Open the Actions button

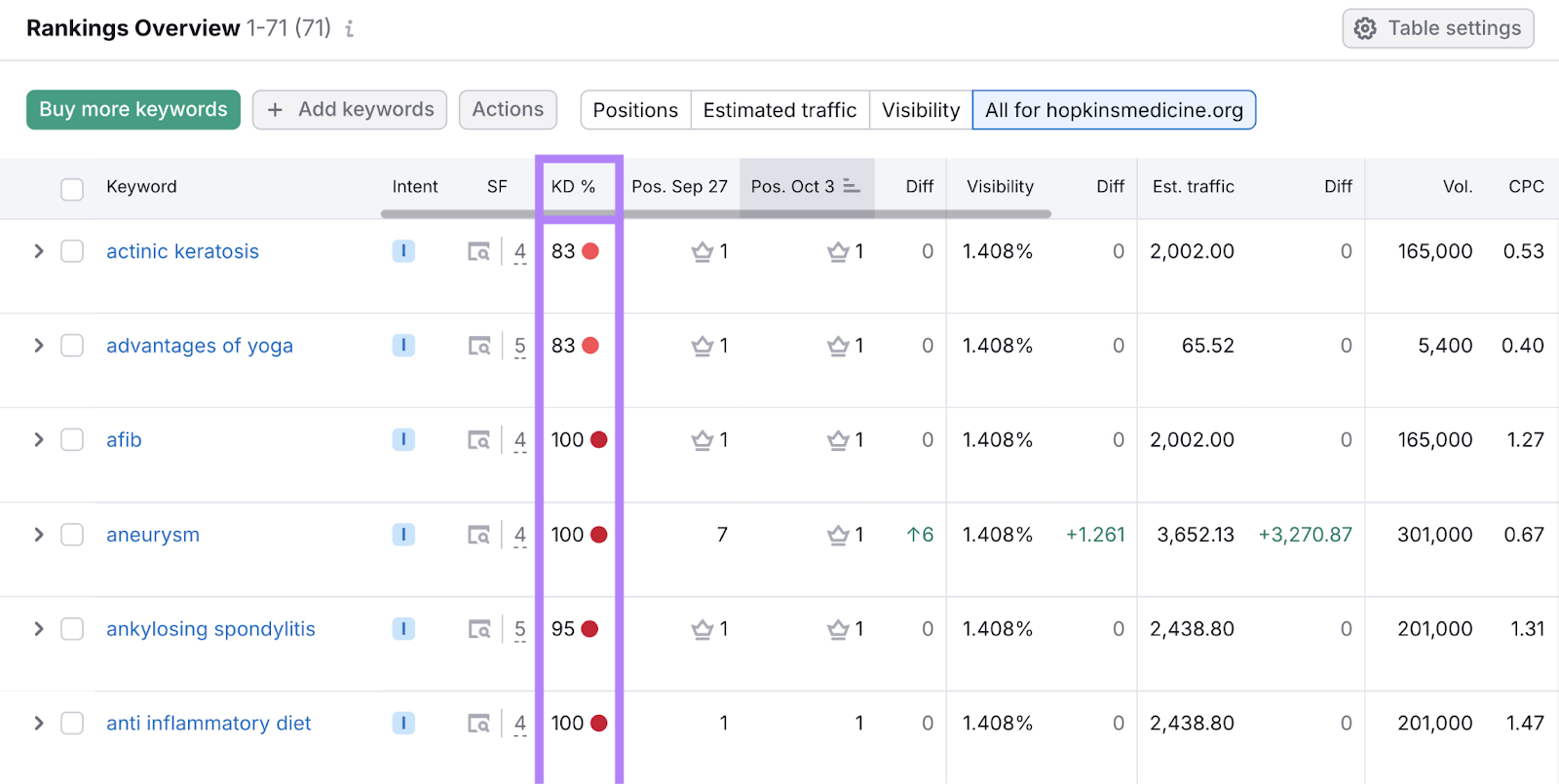click(508, 110)
